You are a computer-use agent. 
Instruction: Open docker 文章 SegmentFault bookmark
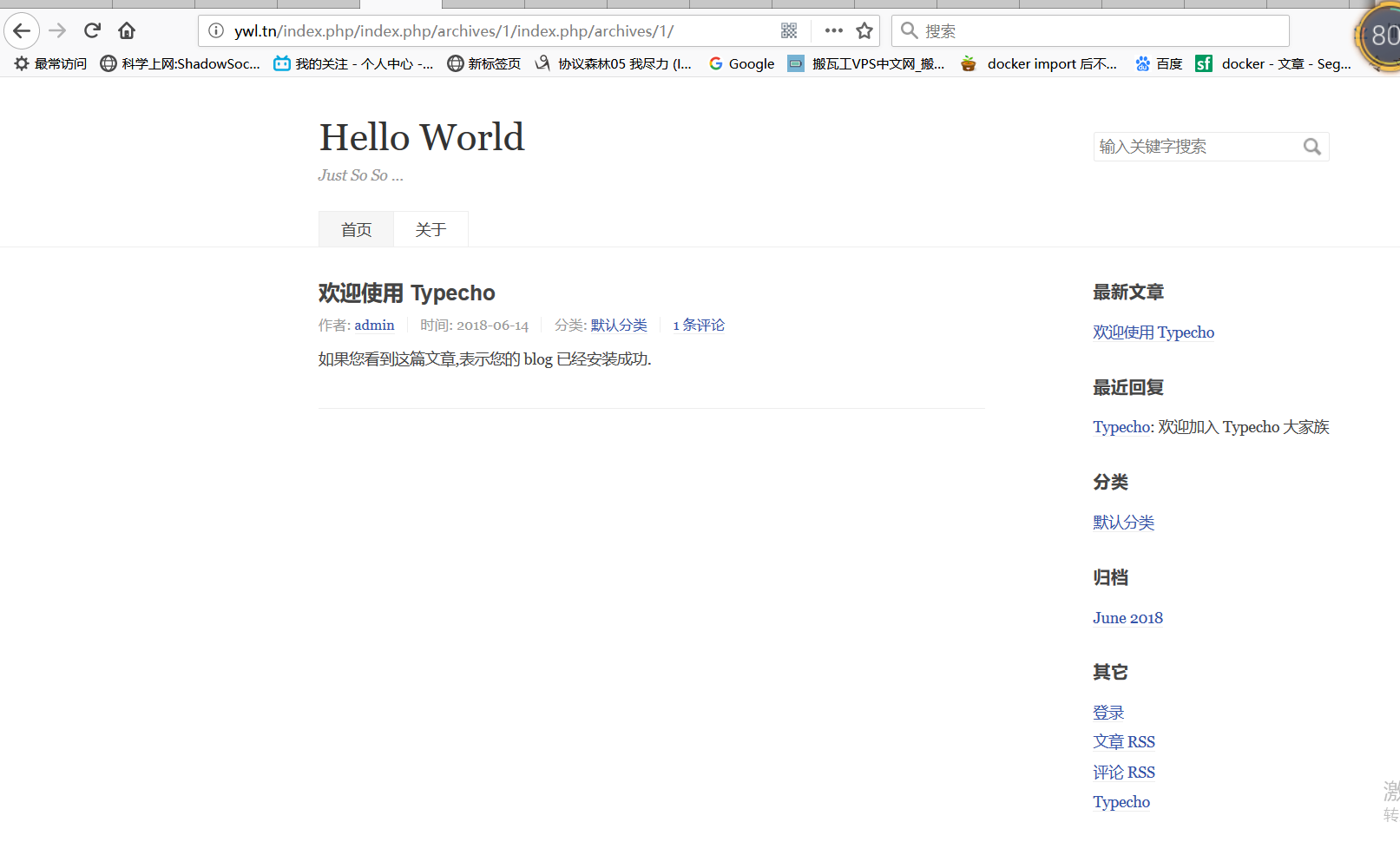[x=1273, y=63]
